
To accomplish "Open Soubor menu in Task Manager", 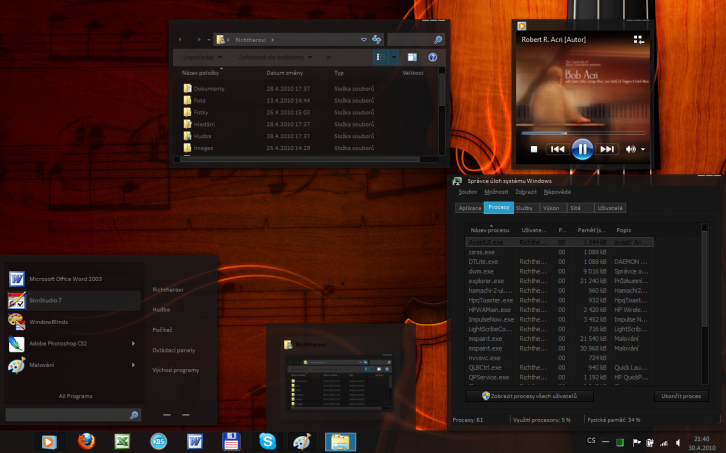I will tap(468, 192).
